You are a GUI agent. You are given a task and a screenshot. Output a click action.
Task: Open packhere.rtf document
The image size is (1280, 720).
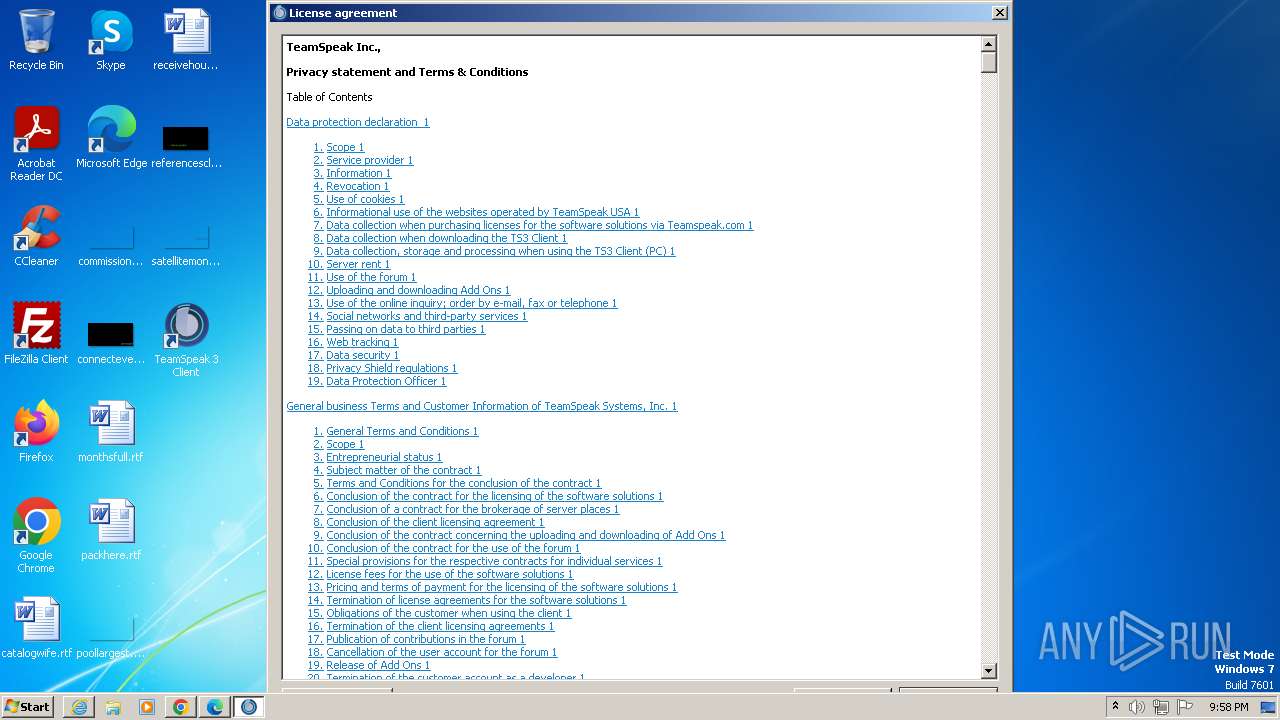(111, 530)
